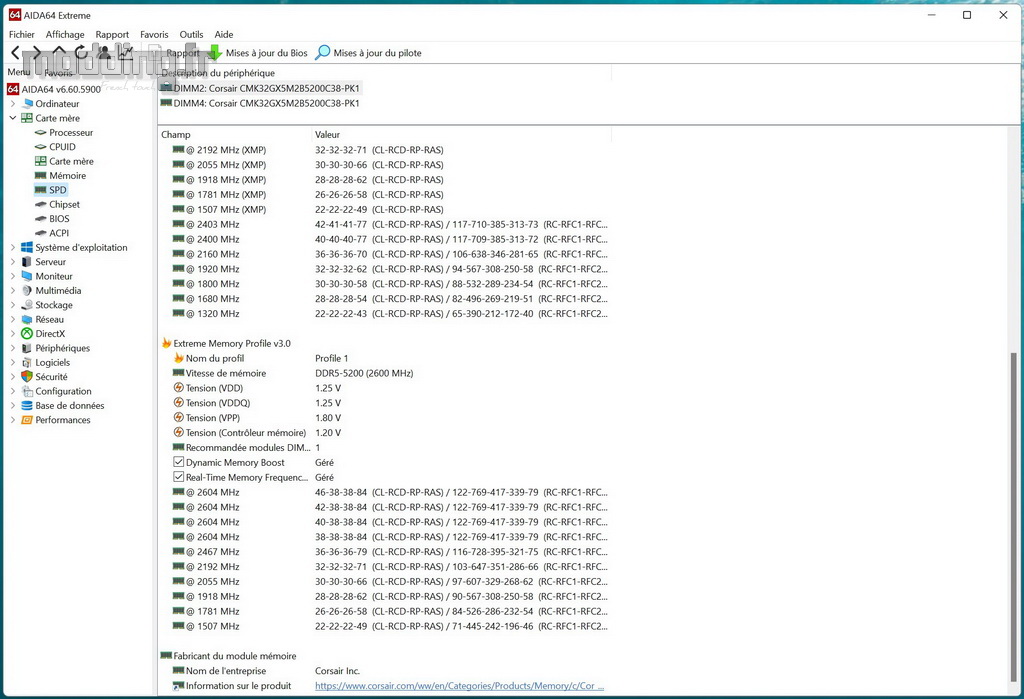The image size is (1024, 699).
Task: Click Mises à jour du Bios
Action: pos(257,53)
